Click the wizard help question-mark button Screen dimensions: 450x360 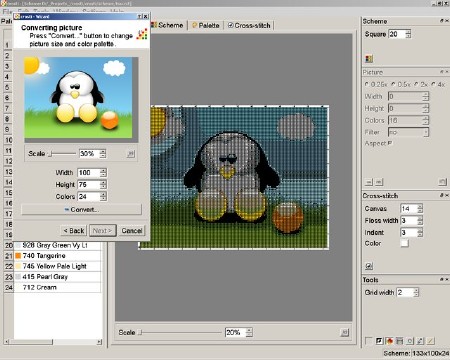click(140, 16)
